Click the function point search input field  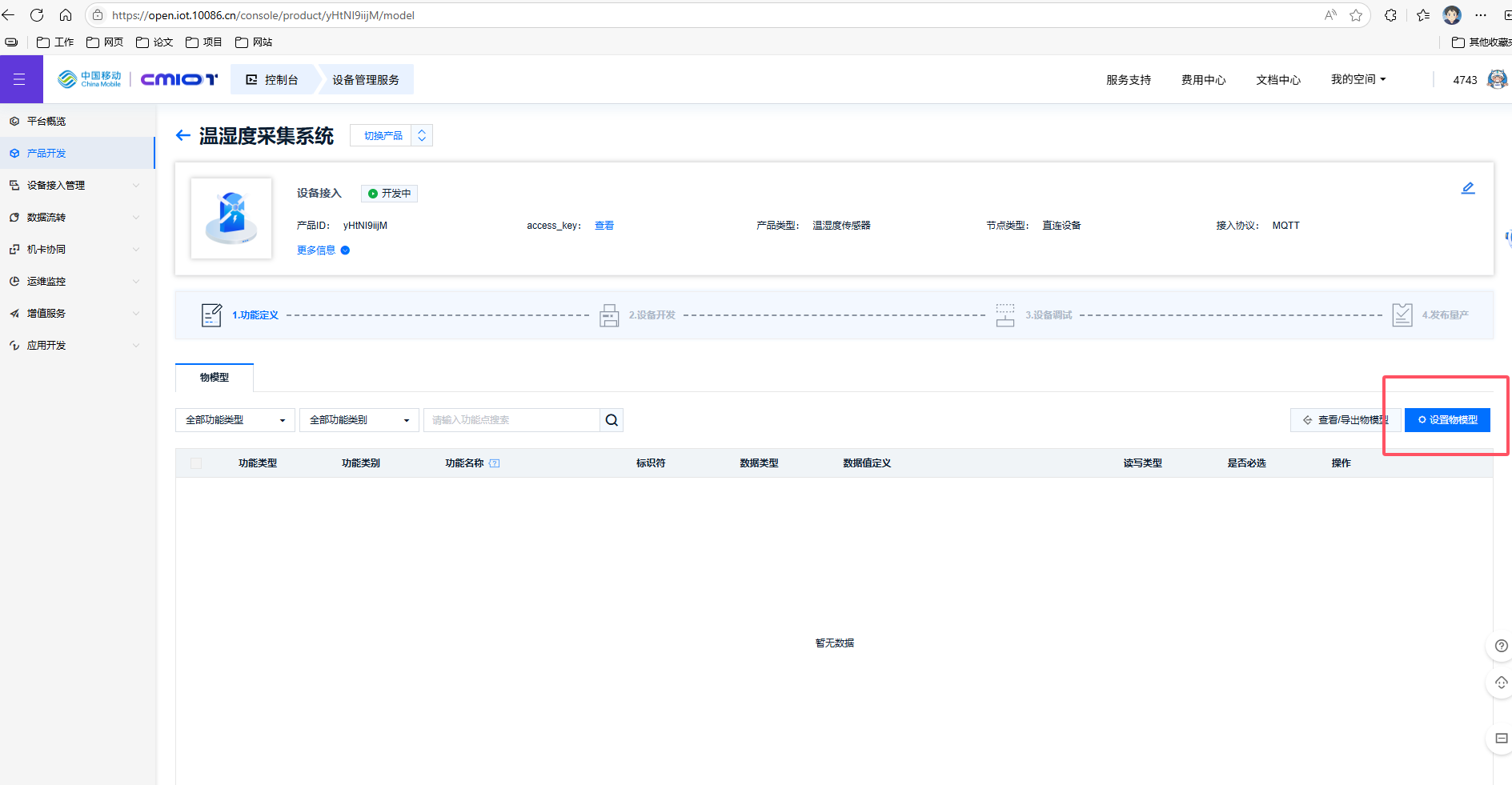[511, 420]
